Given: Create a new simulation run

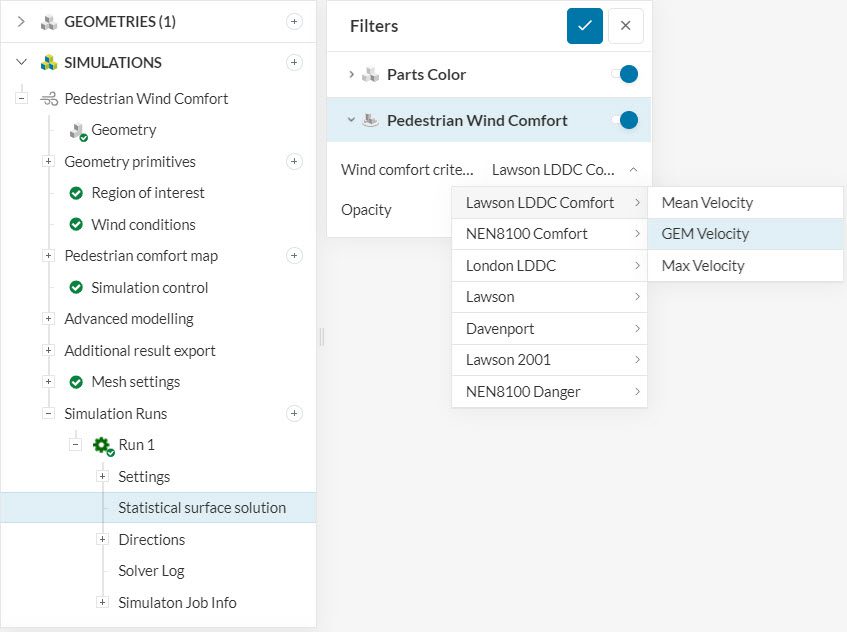Looking at the screenshot, I should tap(294, 413).
